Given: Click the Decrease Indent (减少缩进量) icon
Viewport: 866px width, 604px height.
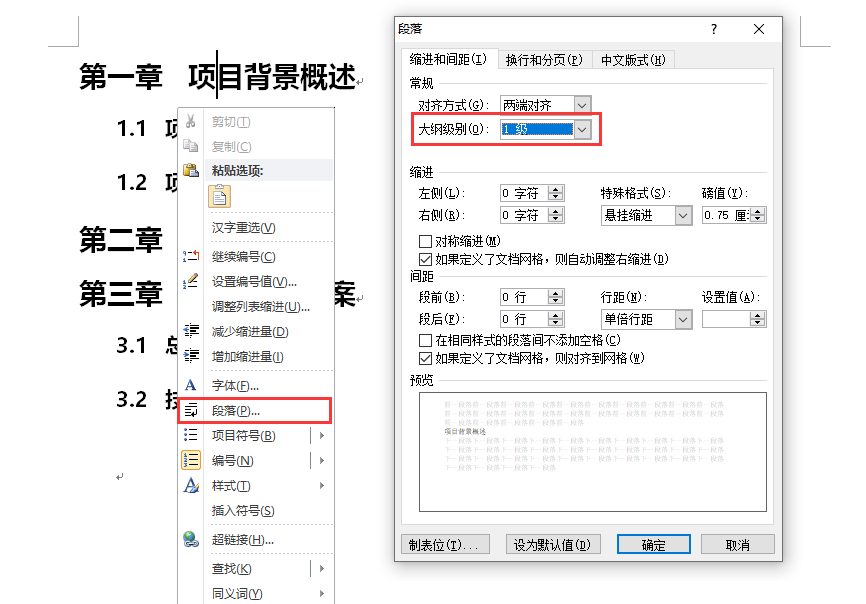Looking at the screenshot, I should pos(190,331).
